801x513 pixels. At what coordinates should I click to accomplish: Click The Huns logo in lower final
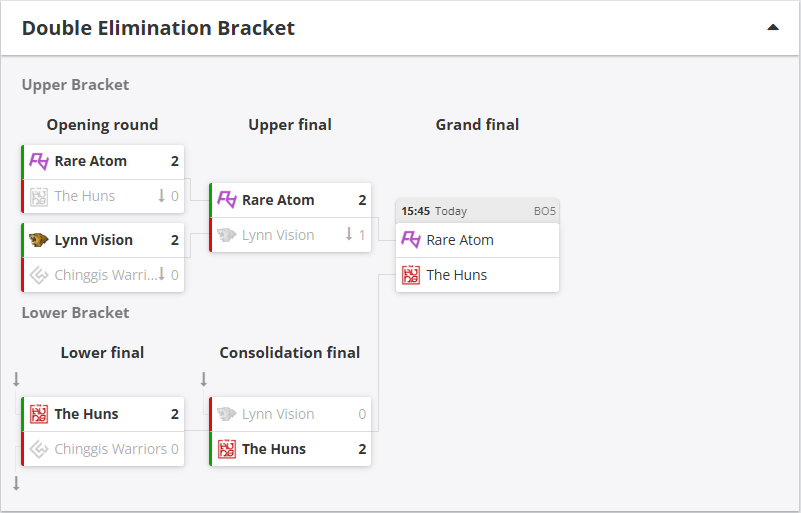(39, 414)
